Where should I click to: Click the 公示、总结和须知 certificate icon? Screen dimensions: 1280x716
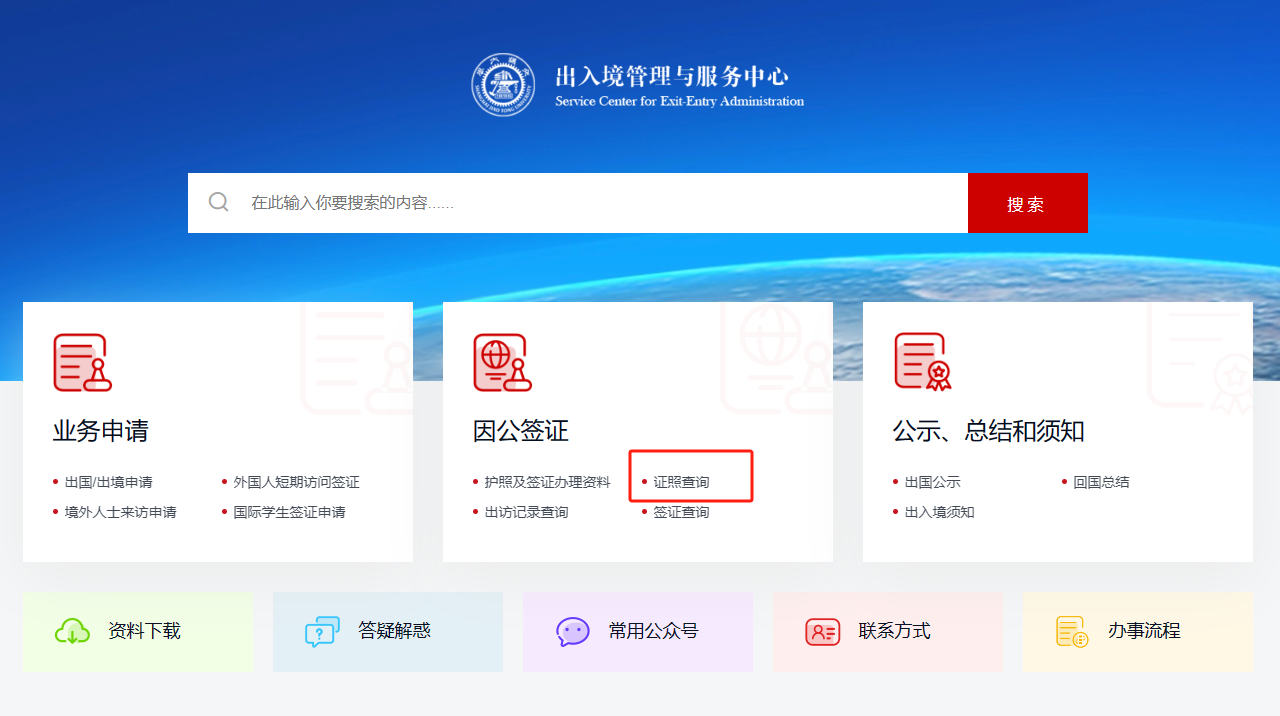tap(922, 362)
